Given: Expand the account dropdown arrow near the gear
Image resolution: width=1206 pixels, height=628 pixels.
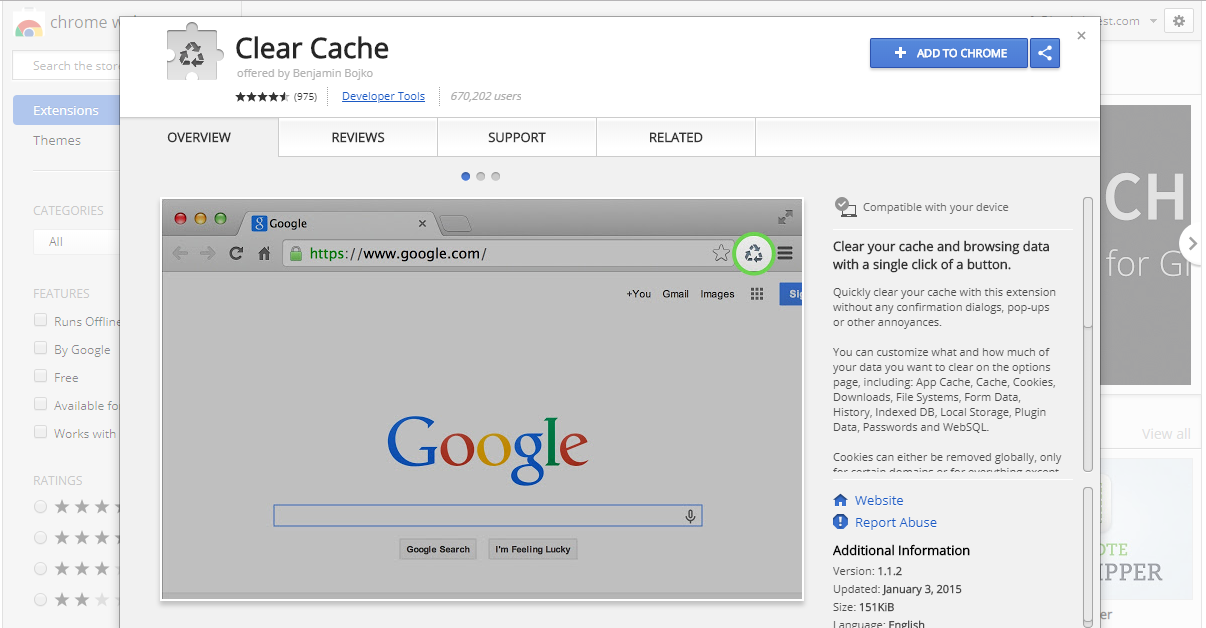Looking at the screenshot, I should point(1153,21).
